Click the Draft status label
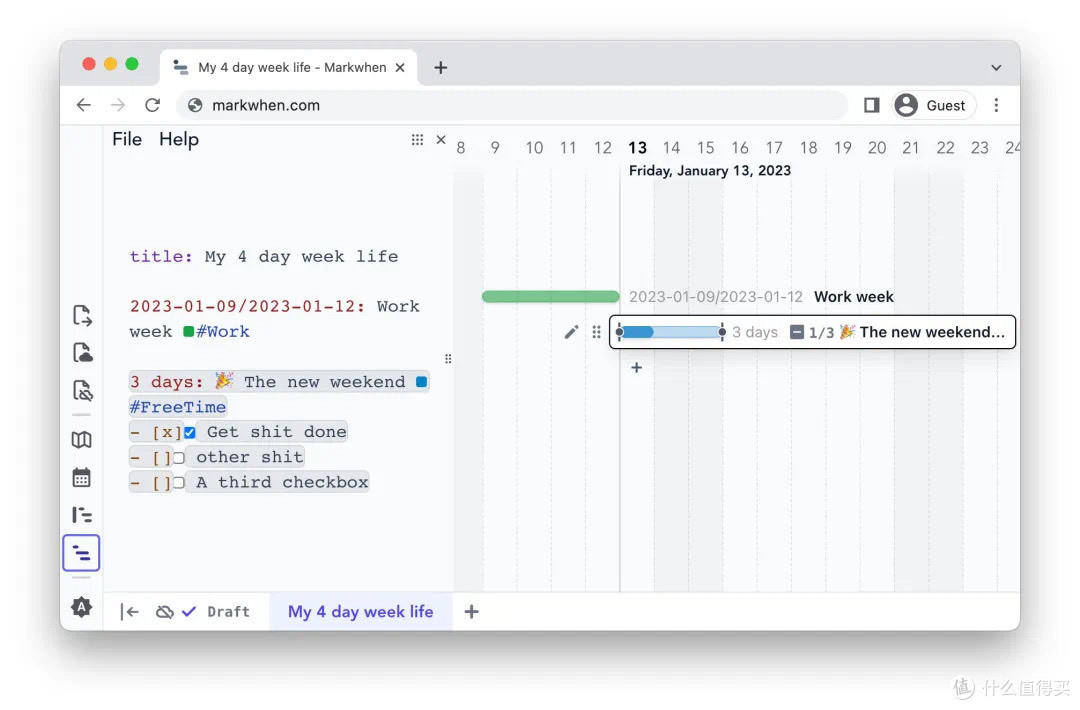The image size is (1080, 710). coord(228,612)
